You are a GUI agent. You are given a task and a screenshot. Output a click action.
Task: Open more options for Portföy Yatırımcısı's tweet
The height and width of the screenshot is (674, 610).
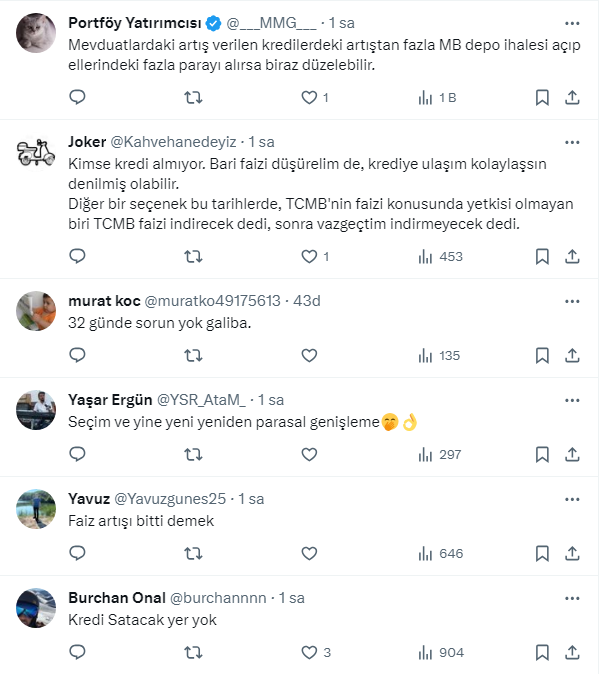(571, 22)
